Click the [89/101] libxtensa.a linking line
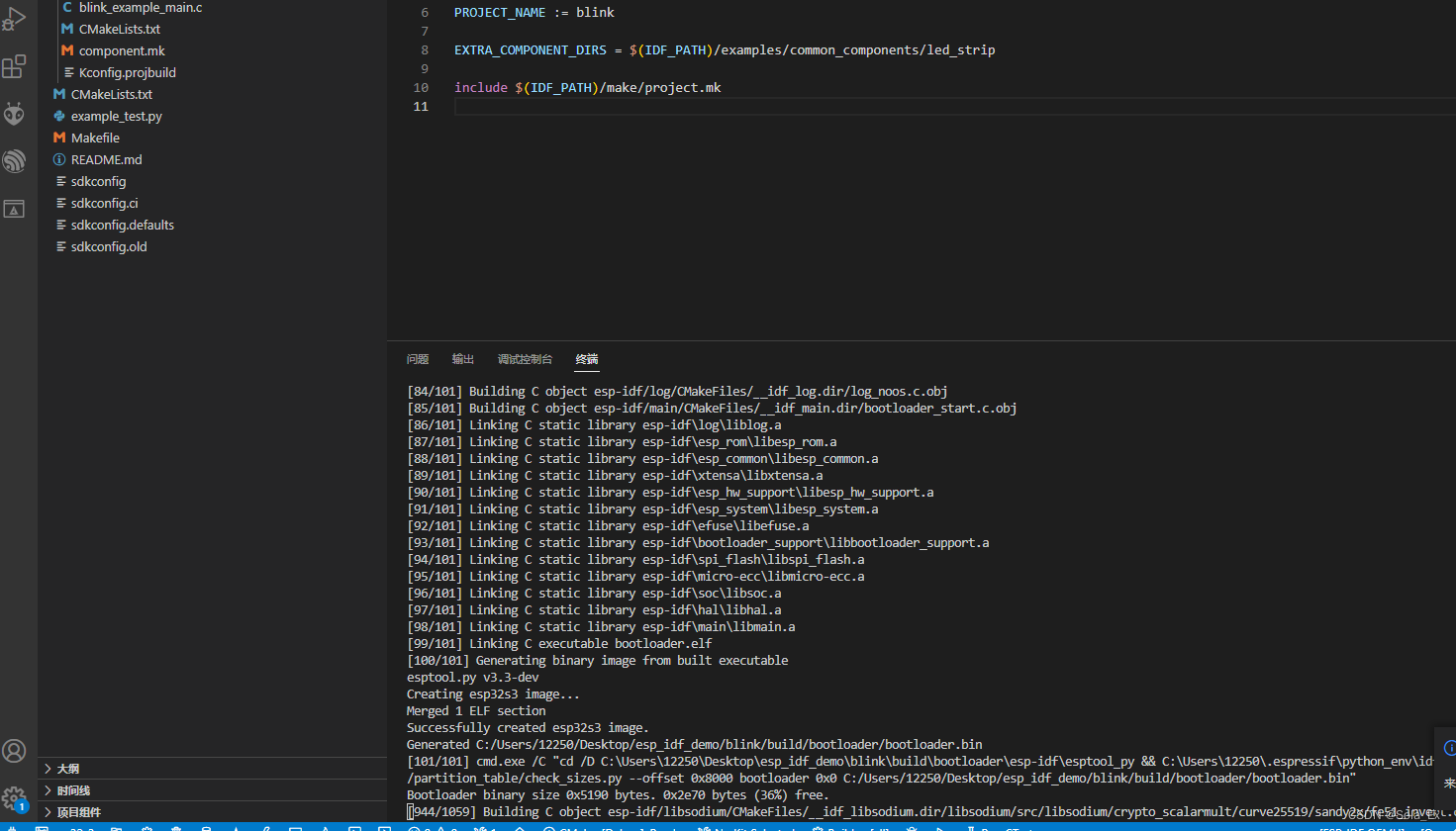This screenshot has width=1456, height=831. [615, 476]
